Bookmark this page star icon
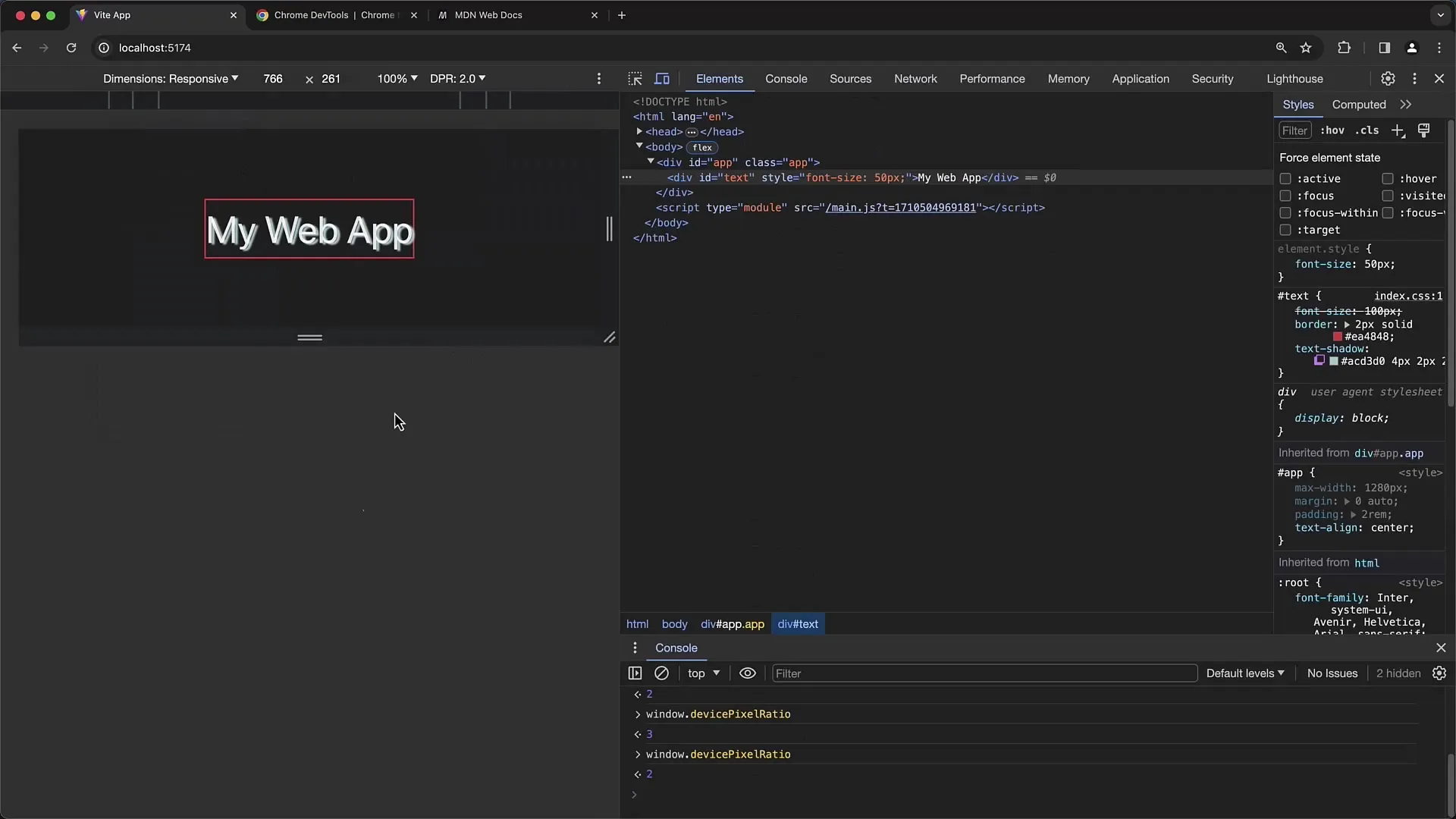Image resolution: width=1456 pixels, height=819 pixels. click(1306, 48)
